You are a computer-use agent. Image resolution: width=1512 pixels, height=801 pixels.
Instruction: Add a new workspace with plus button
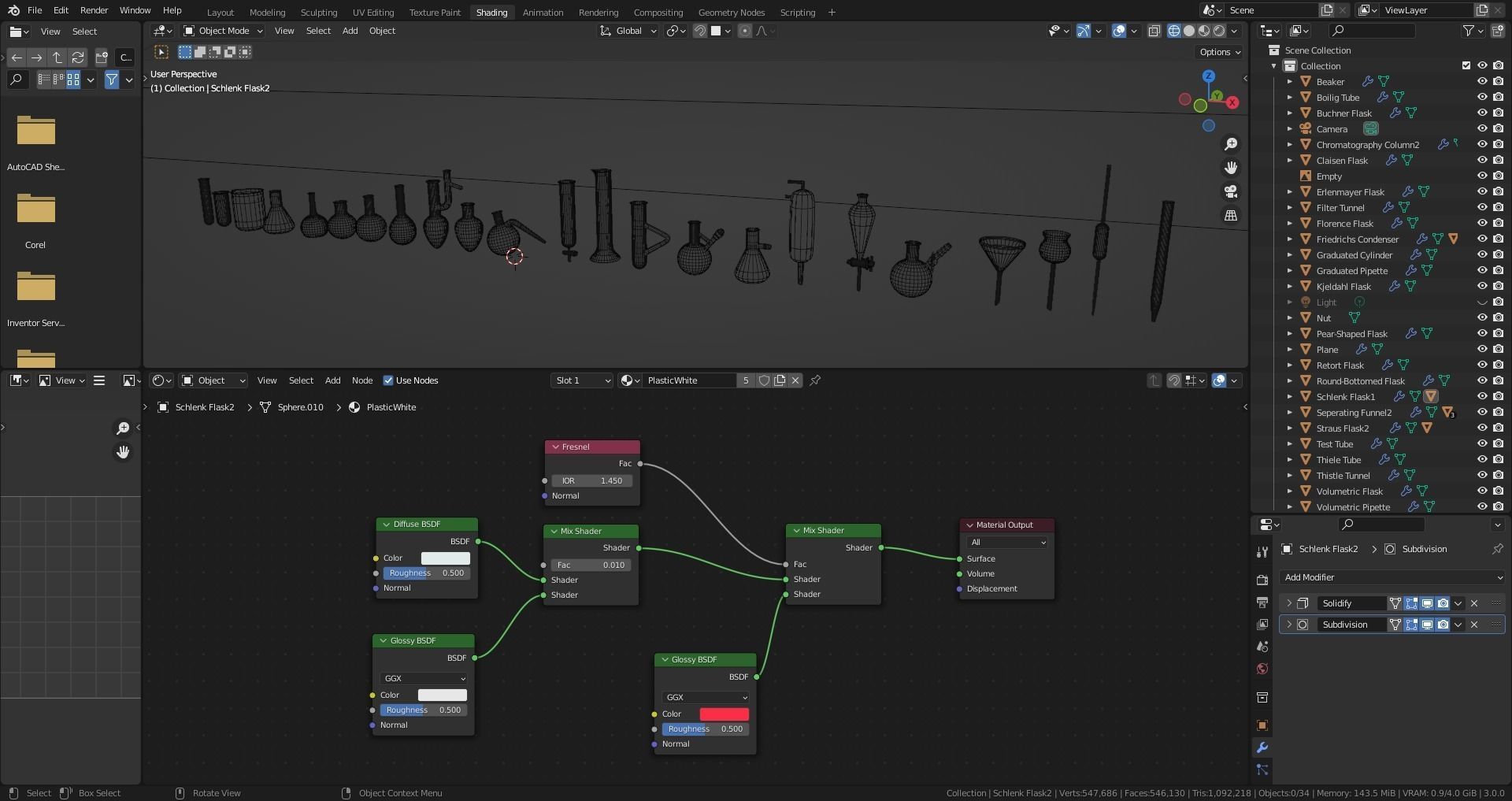[832, 12]
